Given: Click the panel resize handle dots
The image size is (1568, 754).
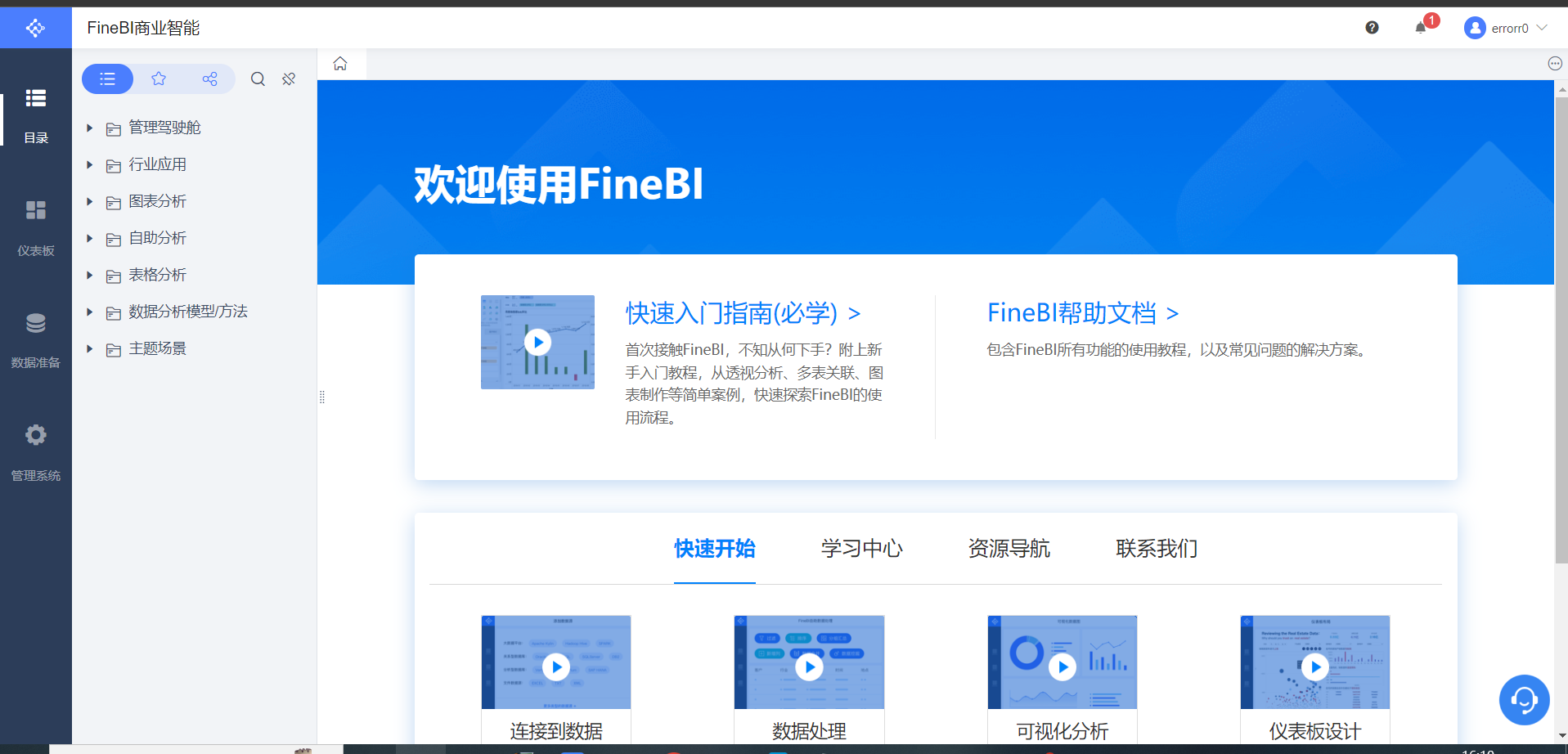Looking at the screenshot, I should click(x=321, y=397).
